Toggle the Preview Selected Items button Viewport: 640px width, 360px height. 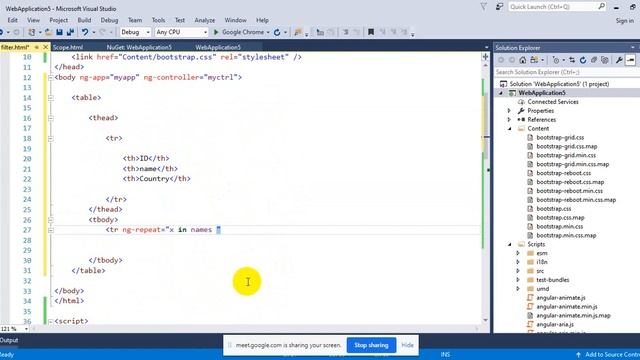630,60
